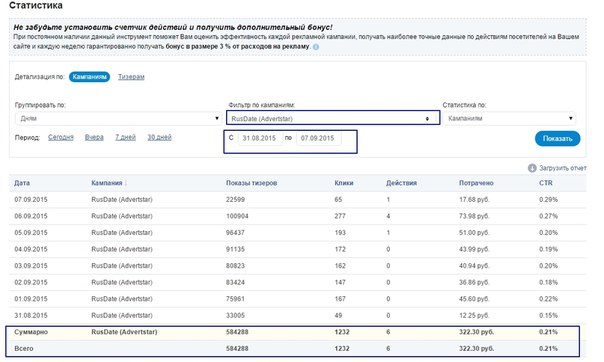Click the Загрузить отчет link

click(x=563, y=168)
